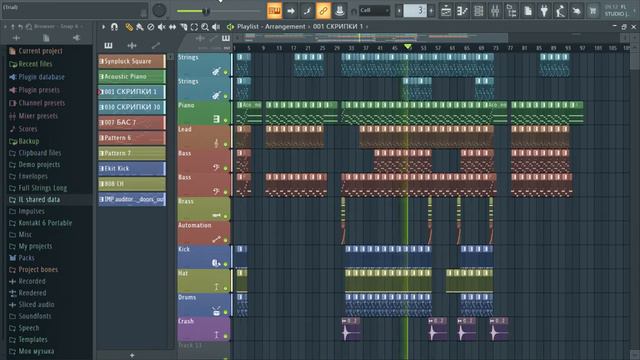The image size is (640, 360).
Task: Select the Ekit Kick pattern
Action: pyautogui.click(x=132, y=168)
